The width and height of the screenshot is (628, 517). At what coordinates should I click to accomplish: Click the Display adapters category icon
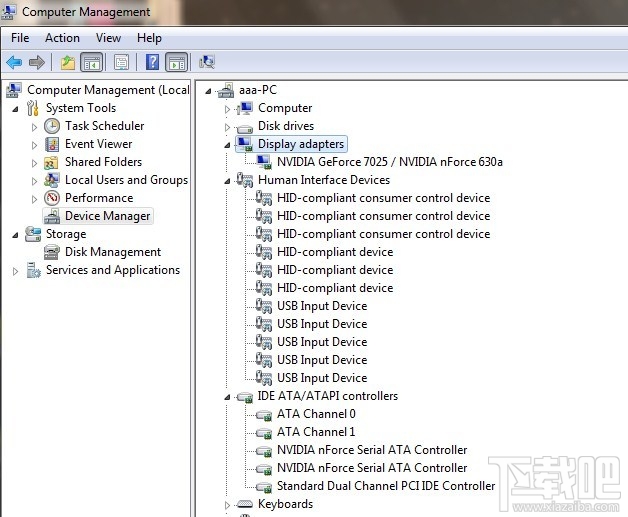245,144
